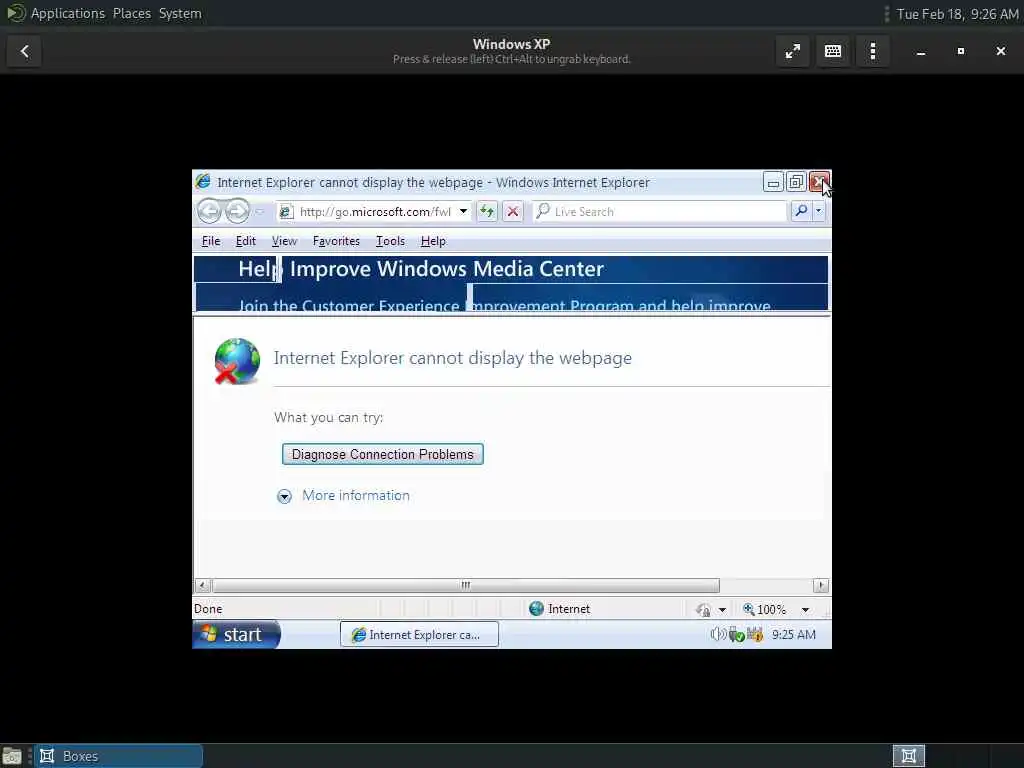Screen dimensions: 1024x768
Task: Open the Tools menu
Action: tap(391, 241)
